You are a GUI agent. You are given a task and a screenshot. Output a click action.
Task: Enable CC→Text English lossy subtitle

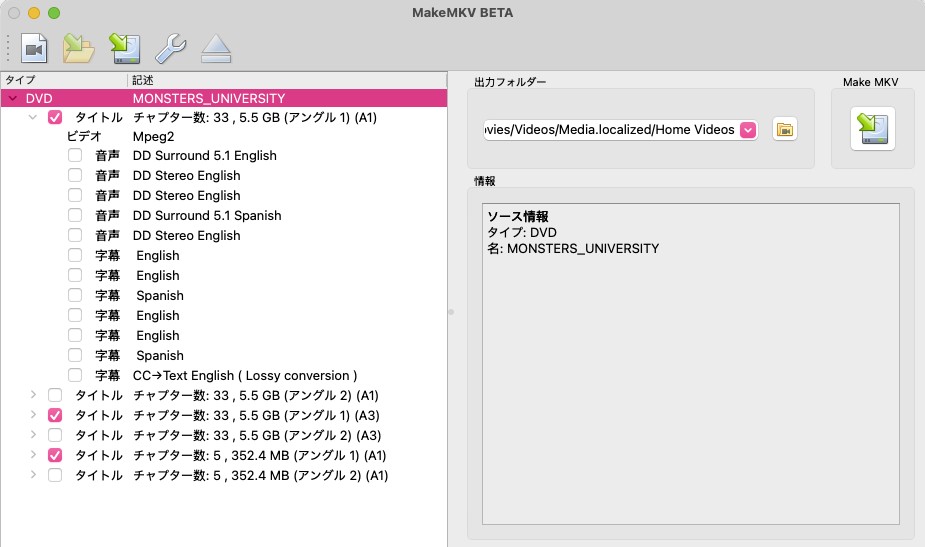click(75, 375)
